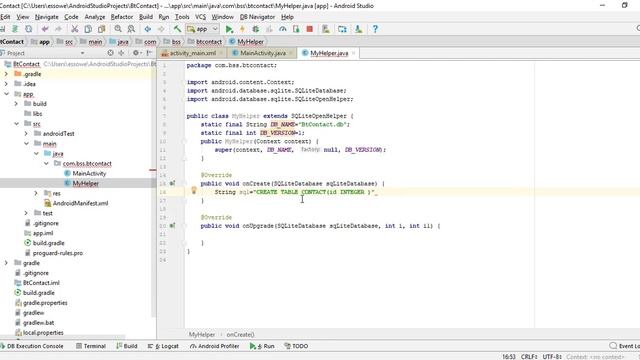The width and height of the screenshot is (640, 360).
Task: Click the Project panel settings gear
Action: (x=136, y=53)
